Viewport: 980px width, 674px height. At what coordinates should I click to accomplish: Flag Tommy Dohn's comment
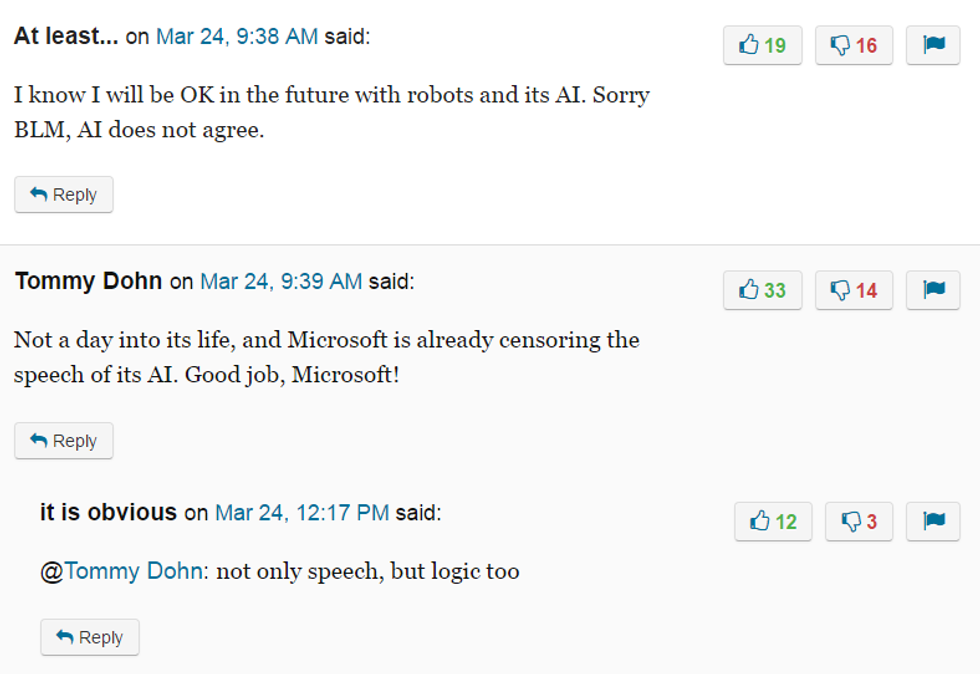coord(933,290)
